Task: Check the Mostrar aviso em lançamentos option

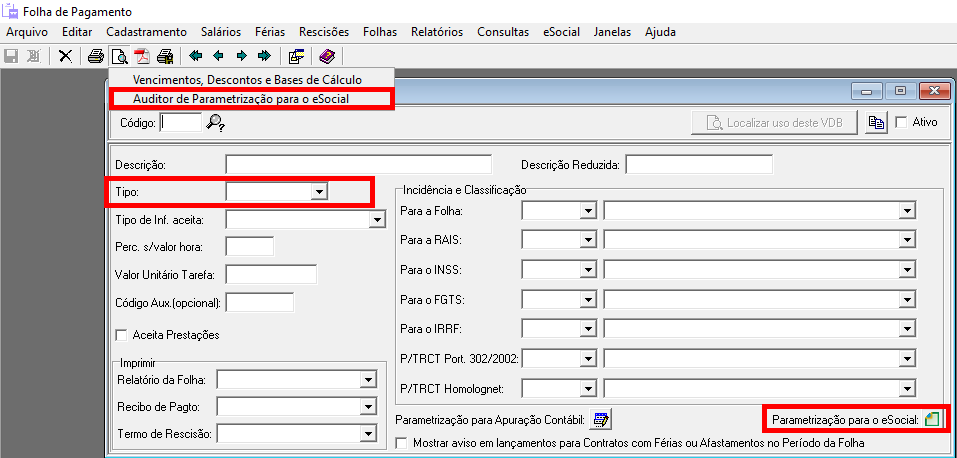Action: pos(403,442)
